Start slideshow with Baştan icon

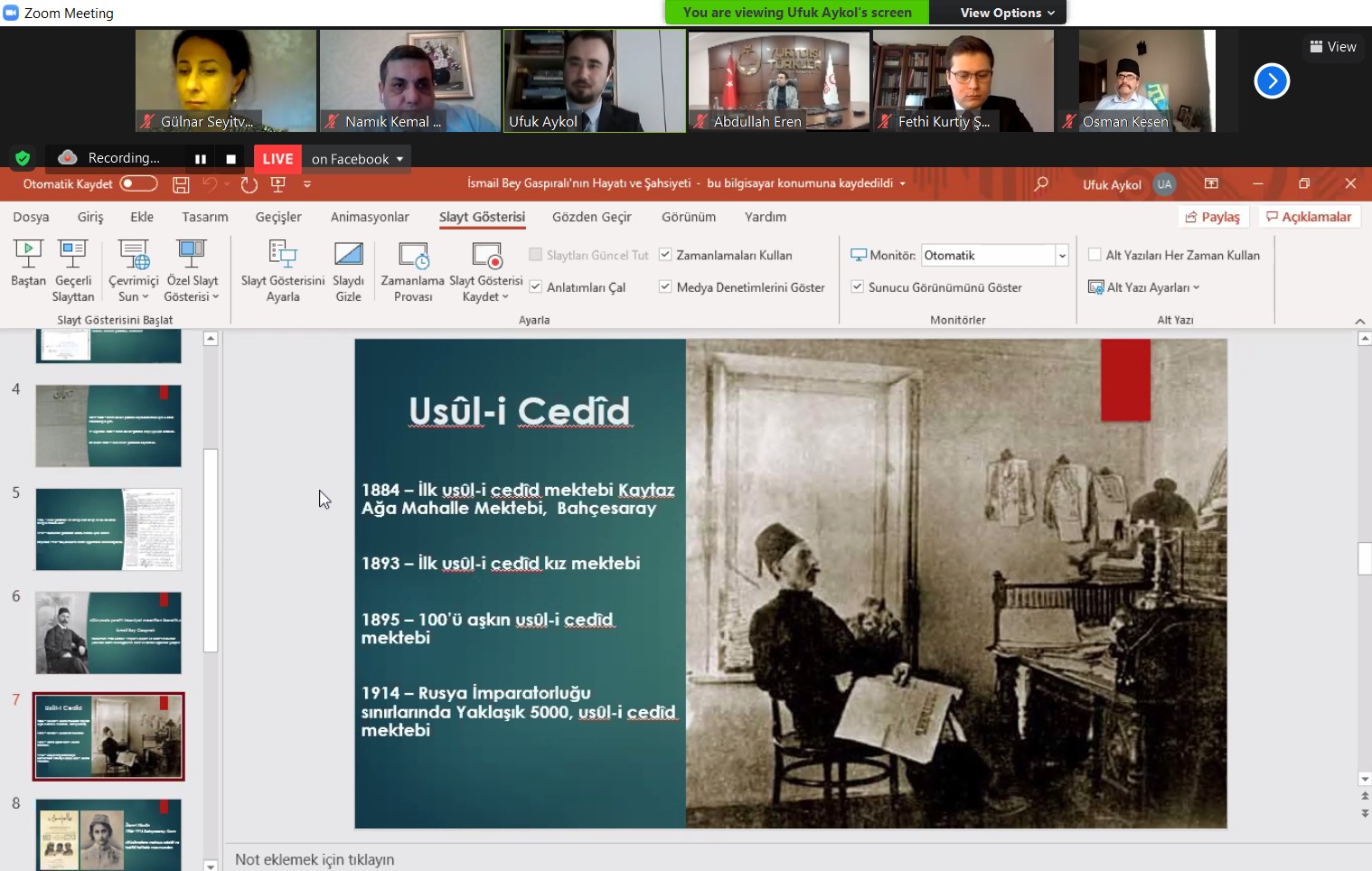[28, 255]
